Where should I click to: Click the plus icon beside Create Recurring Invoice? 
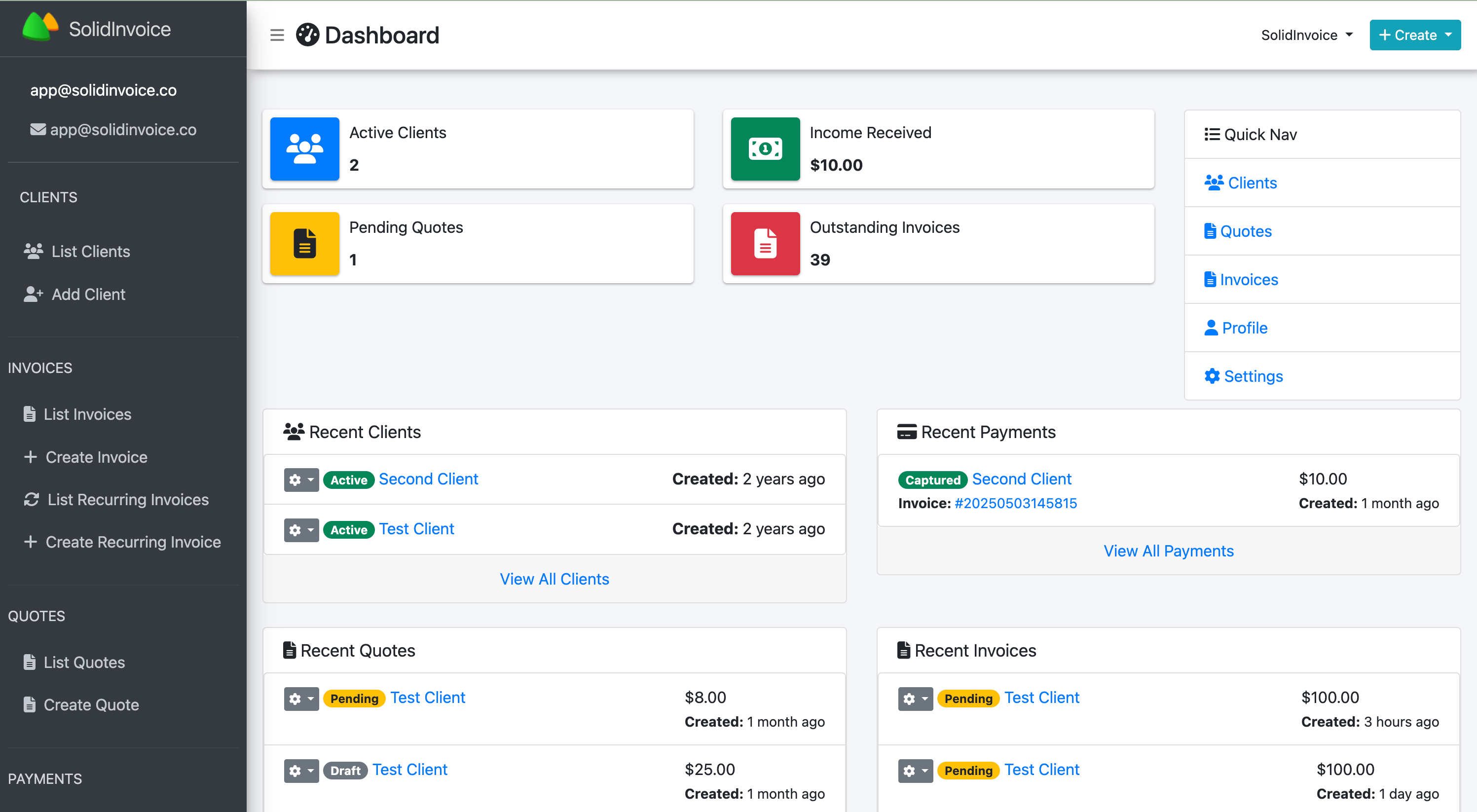31,542
